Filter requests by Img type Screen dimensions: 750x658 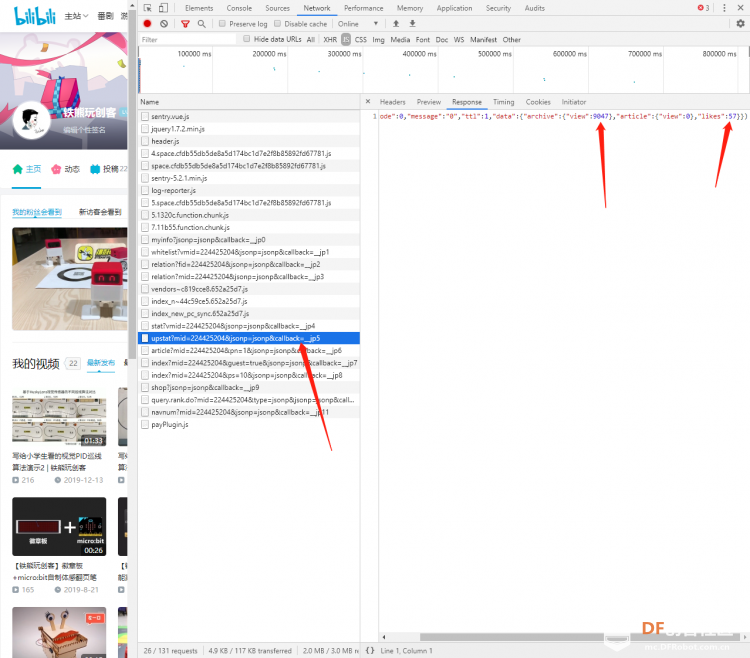[x=378, y=39]
